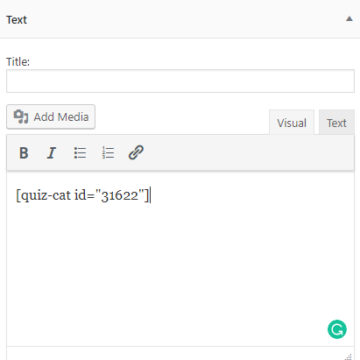Click the Add Media button label
Screen dimensions: 360x360
coord(61,117)
